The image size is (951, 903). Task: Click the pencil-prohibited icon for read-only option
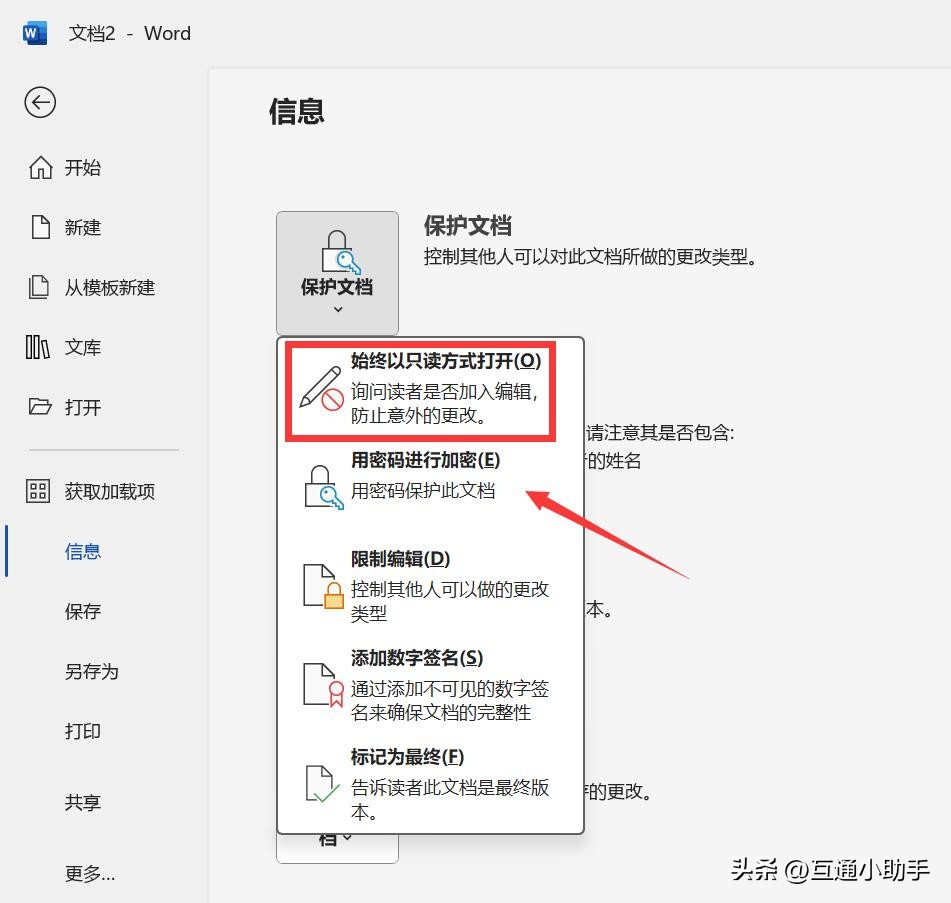pos(321,389)
